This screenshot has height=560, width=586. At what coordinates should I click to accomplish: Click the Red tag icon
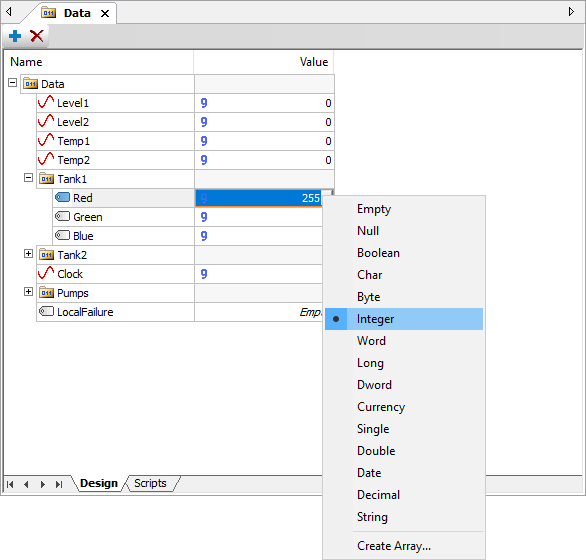[62, 197]
